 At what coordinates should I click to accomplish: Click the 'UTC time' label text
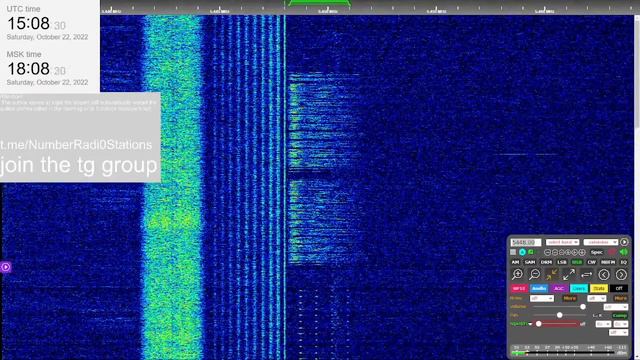click(24, 9)
